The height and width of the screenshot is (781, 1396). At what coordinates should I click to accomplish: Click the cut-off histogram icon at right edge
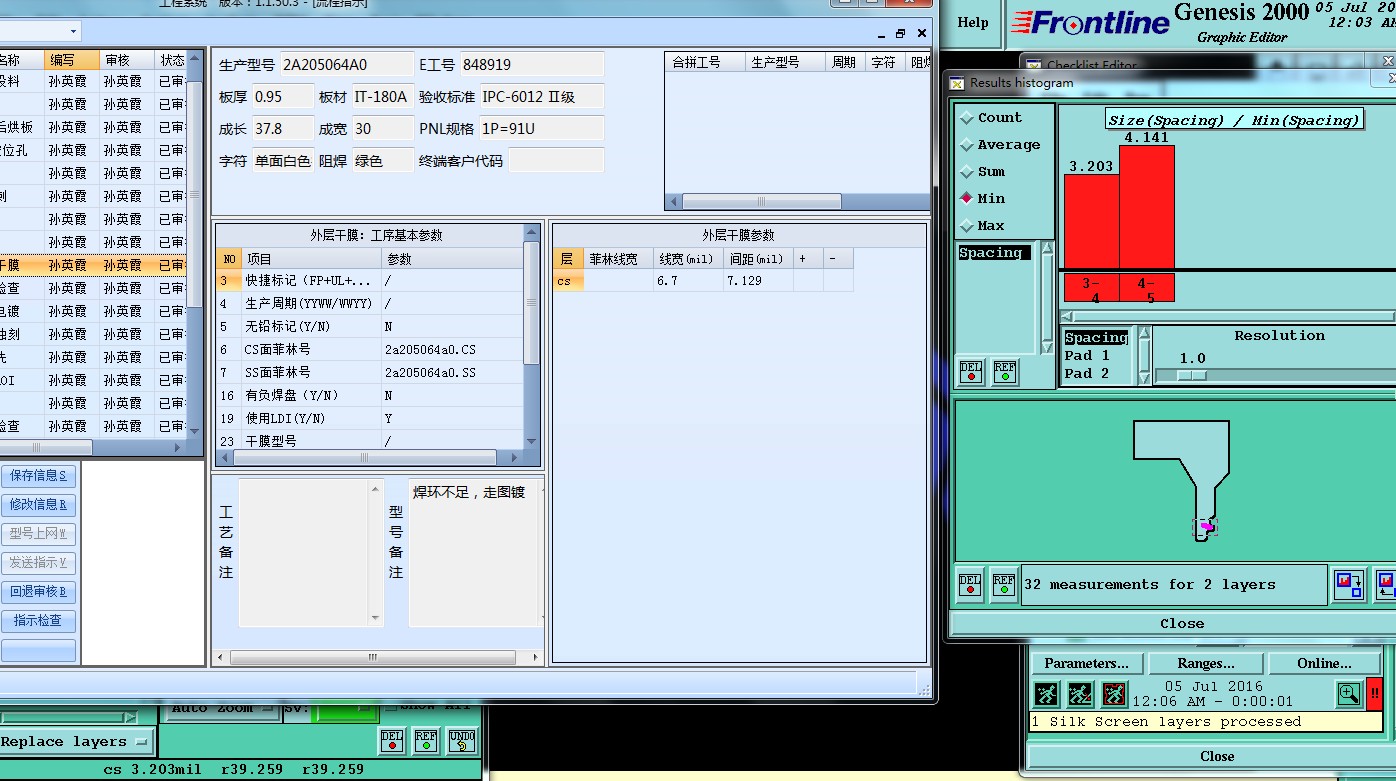[x=1387, y=585]
